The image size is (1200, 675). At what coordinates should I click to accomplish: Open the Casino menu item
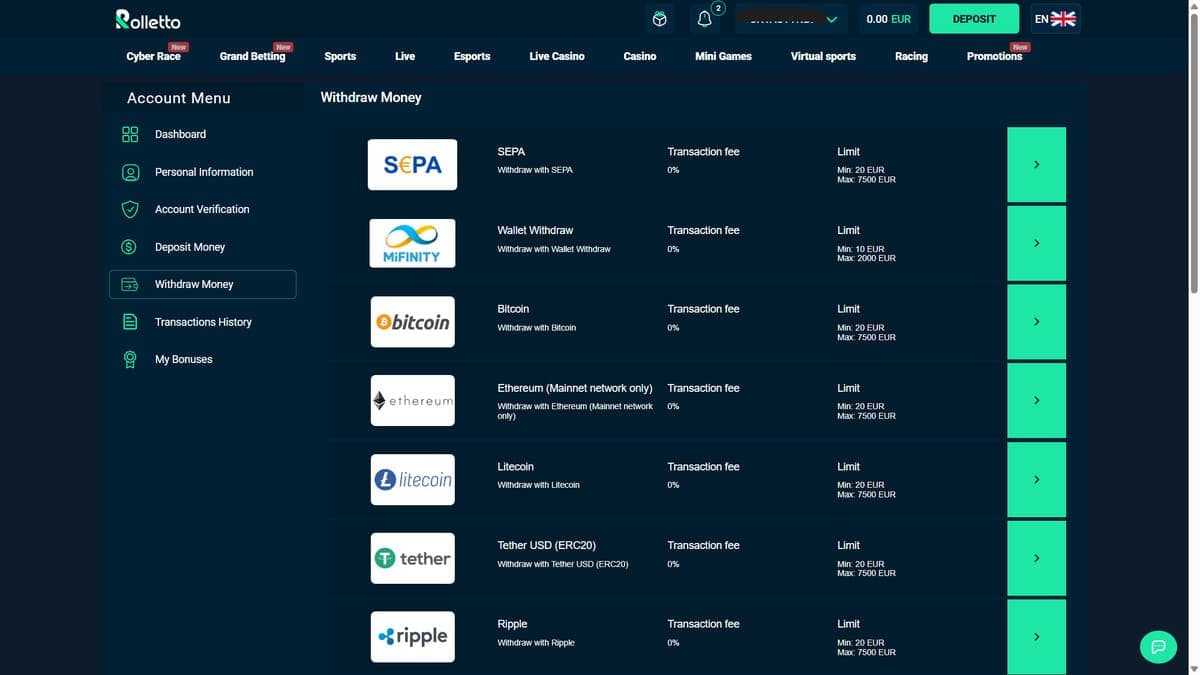[x=640, y=56]
